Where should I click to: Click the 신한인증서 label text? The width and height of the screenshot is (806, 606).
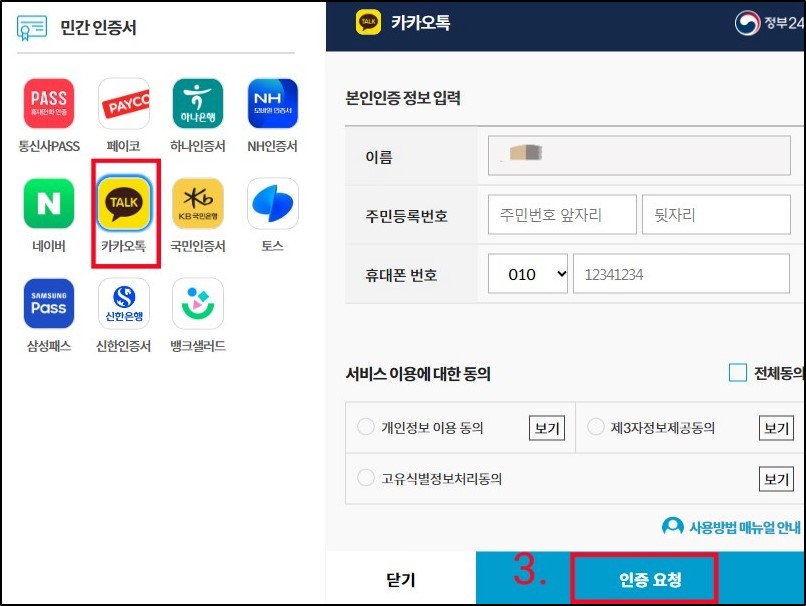tap(123, 345)
